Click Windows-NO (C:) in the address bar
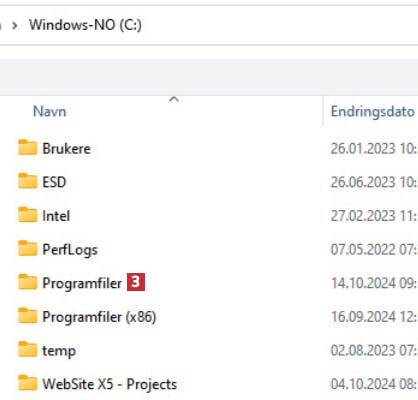The height and width of the screenshot is (400, 418). coord(85,25)
